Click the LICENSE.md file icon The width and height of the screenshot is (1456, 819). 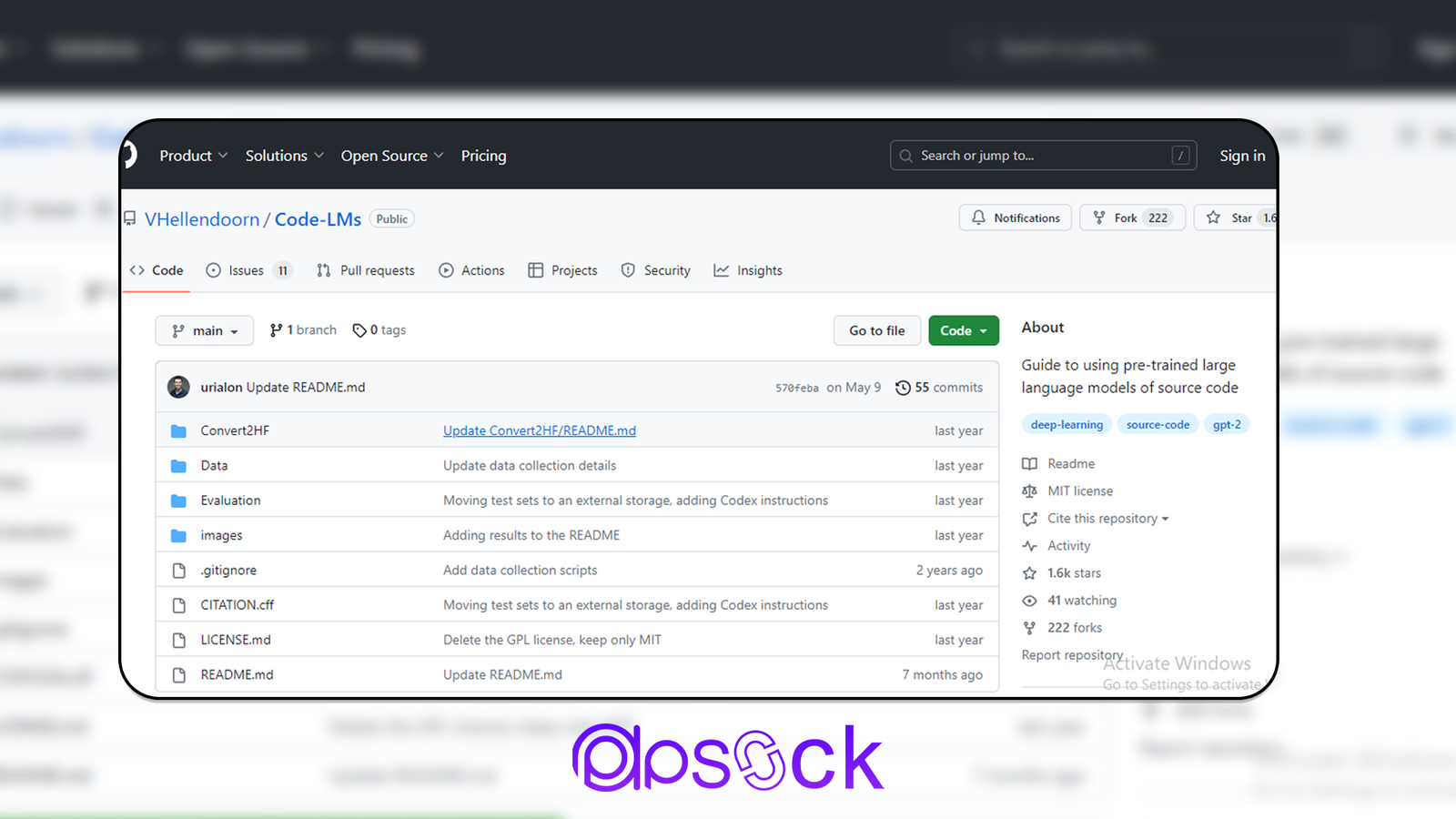click(178, 640)
